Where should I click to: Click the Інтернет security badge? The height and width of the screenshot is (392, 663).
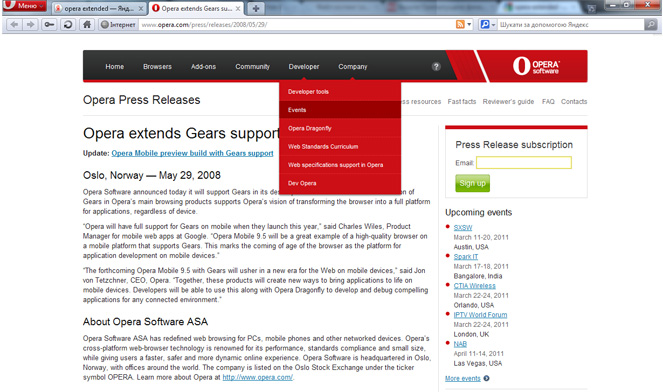point(118,25)
